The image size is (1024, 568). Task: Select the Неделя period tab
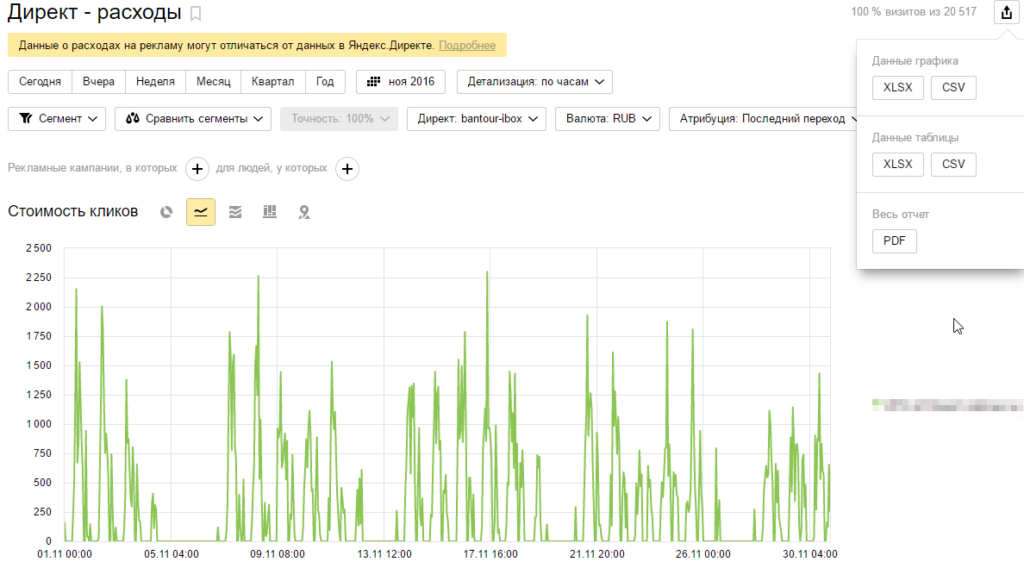[155, 82]
